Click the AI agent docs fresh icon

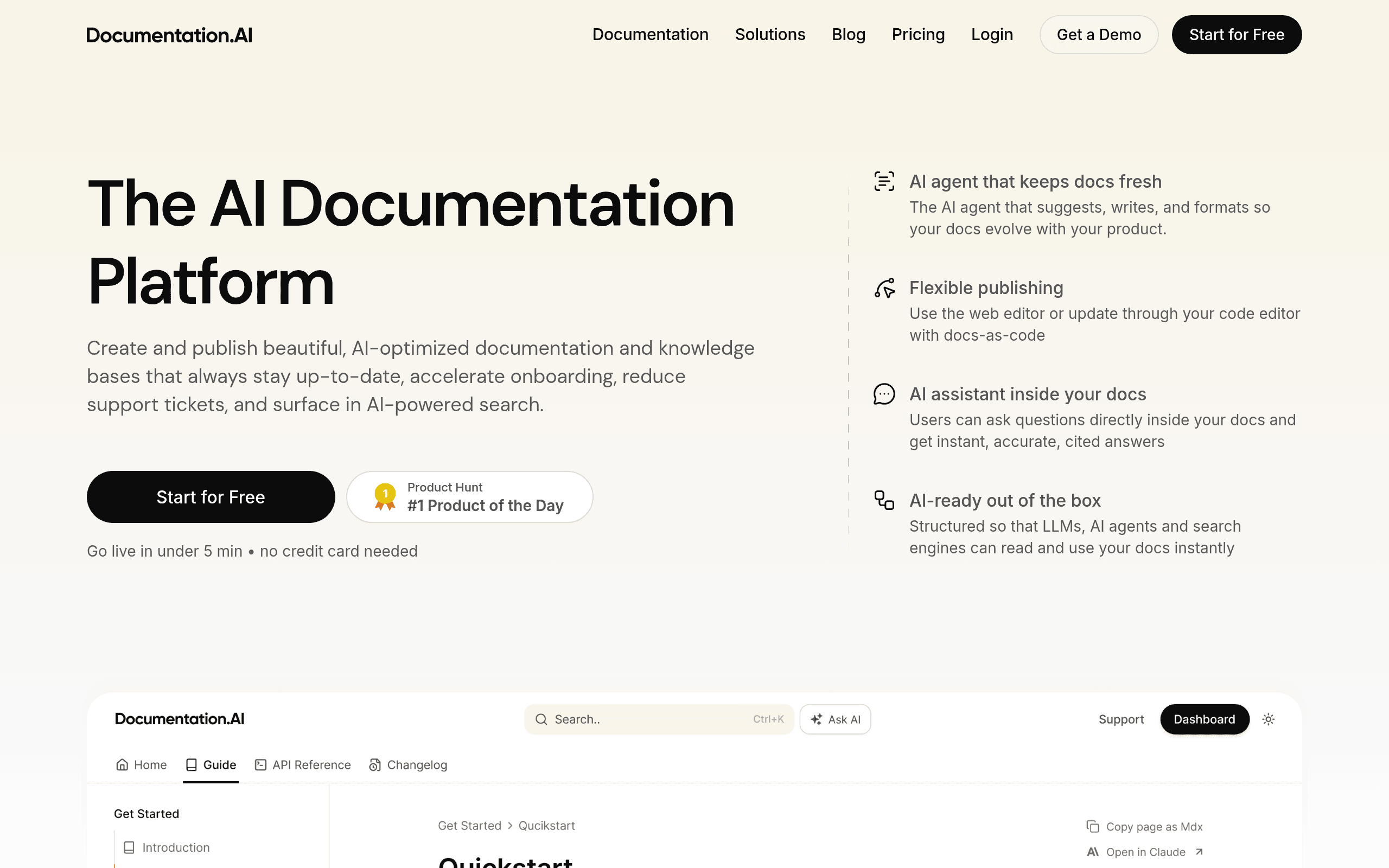[884, 181]
